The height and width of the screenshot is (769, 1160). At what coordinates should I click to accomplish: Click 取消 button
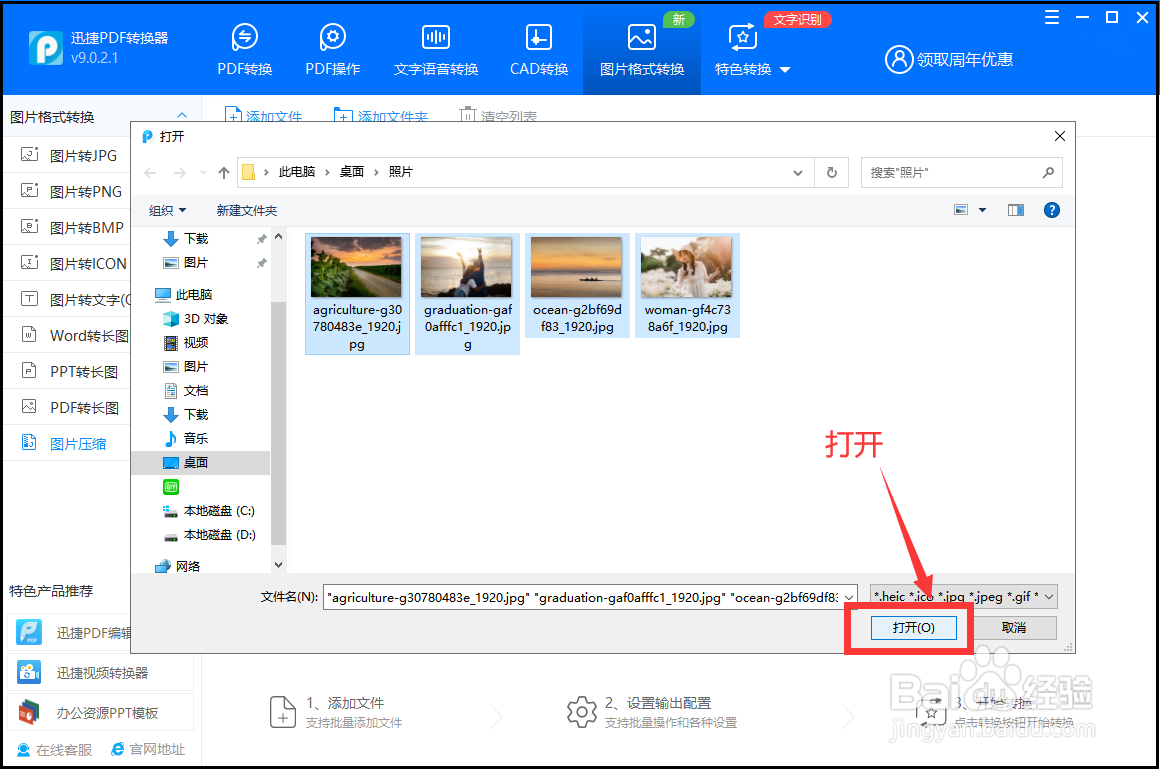coord(1014,628)
